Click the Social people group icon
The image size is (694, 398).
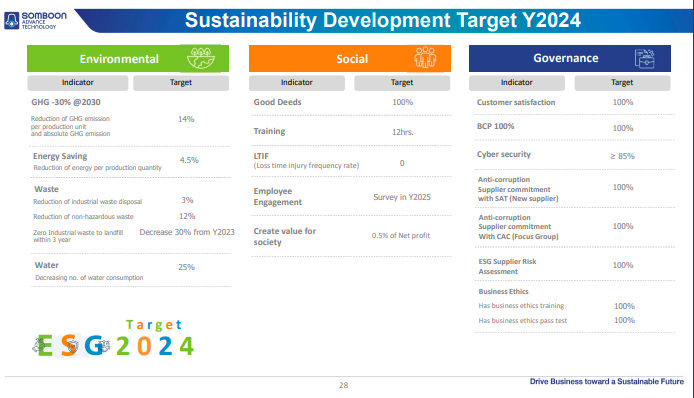(425, 58)
